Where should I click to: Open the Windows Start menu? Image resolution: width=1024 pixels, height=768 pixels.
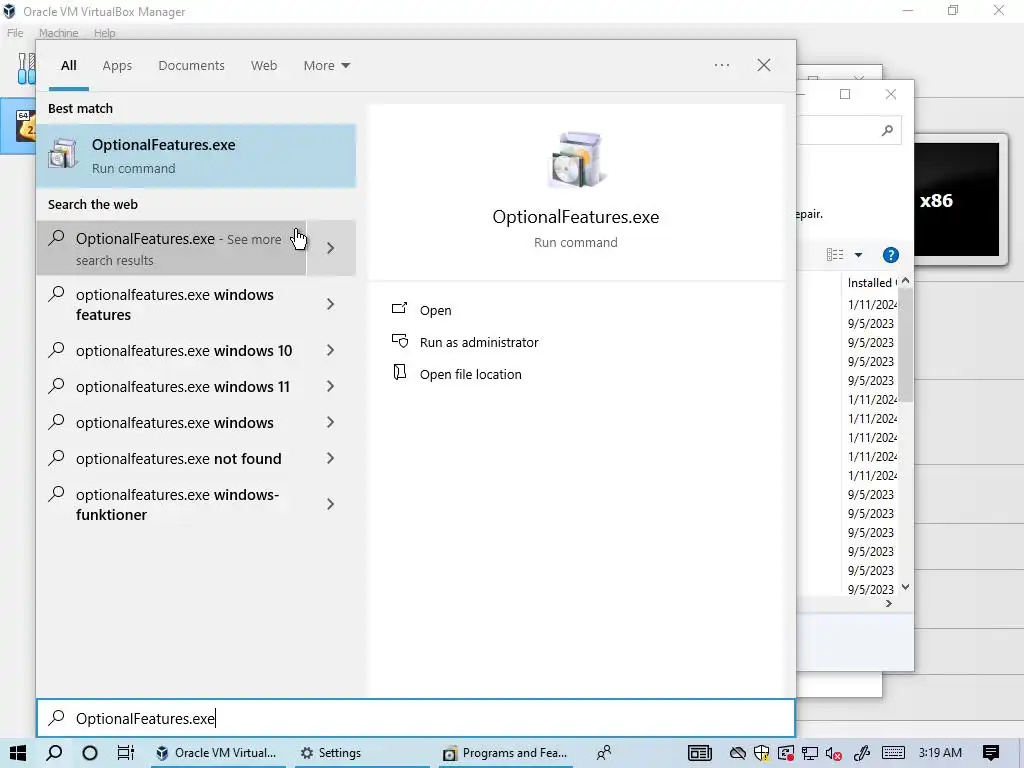click(18, 753)
